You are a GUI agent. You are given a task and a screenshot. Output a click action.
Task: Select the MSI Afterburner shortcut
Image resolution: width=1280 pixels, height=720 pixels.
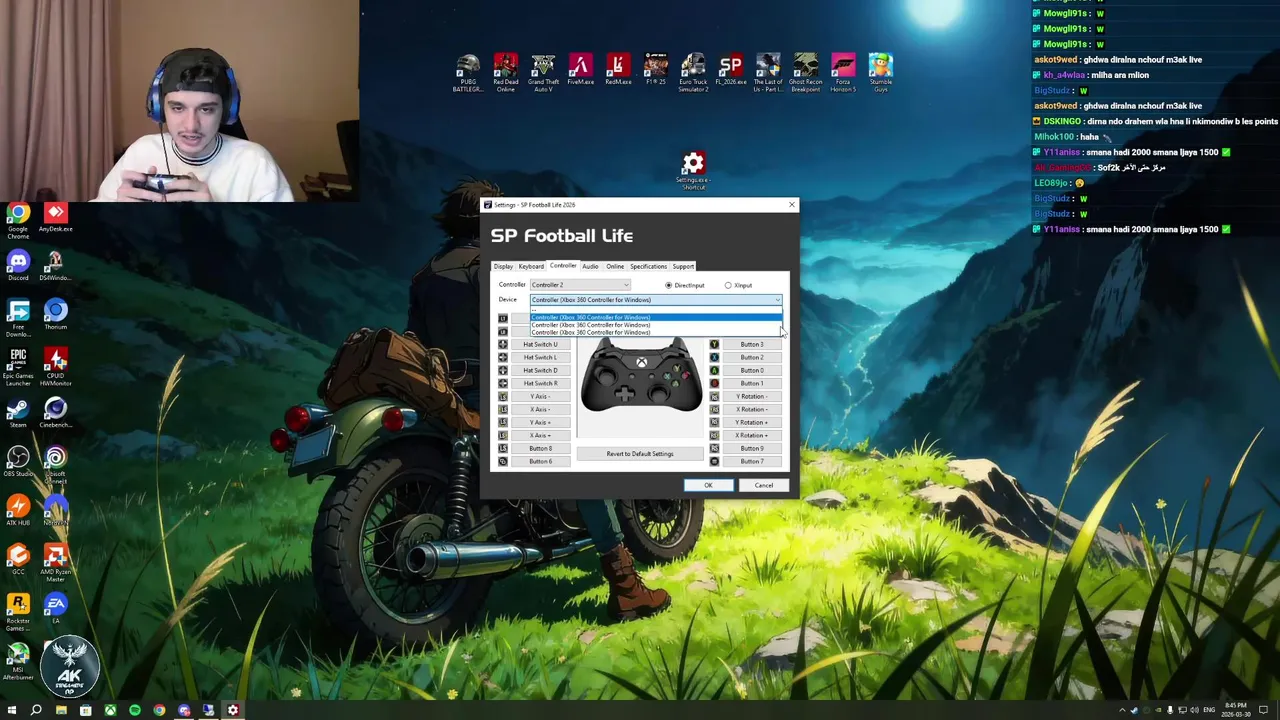click(18, 663)
